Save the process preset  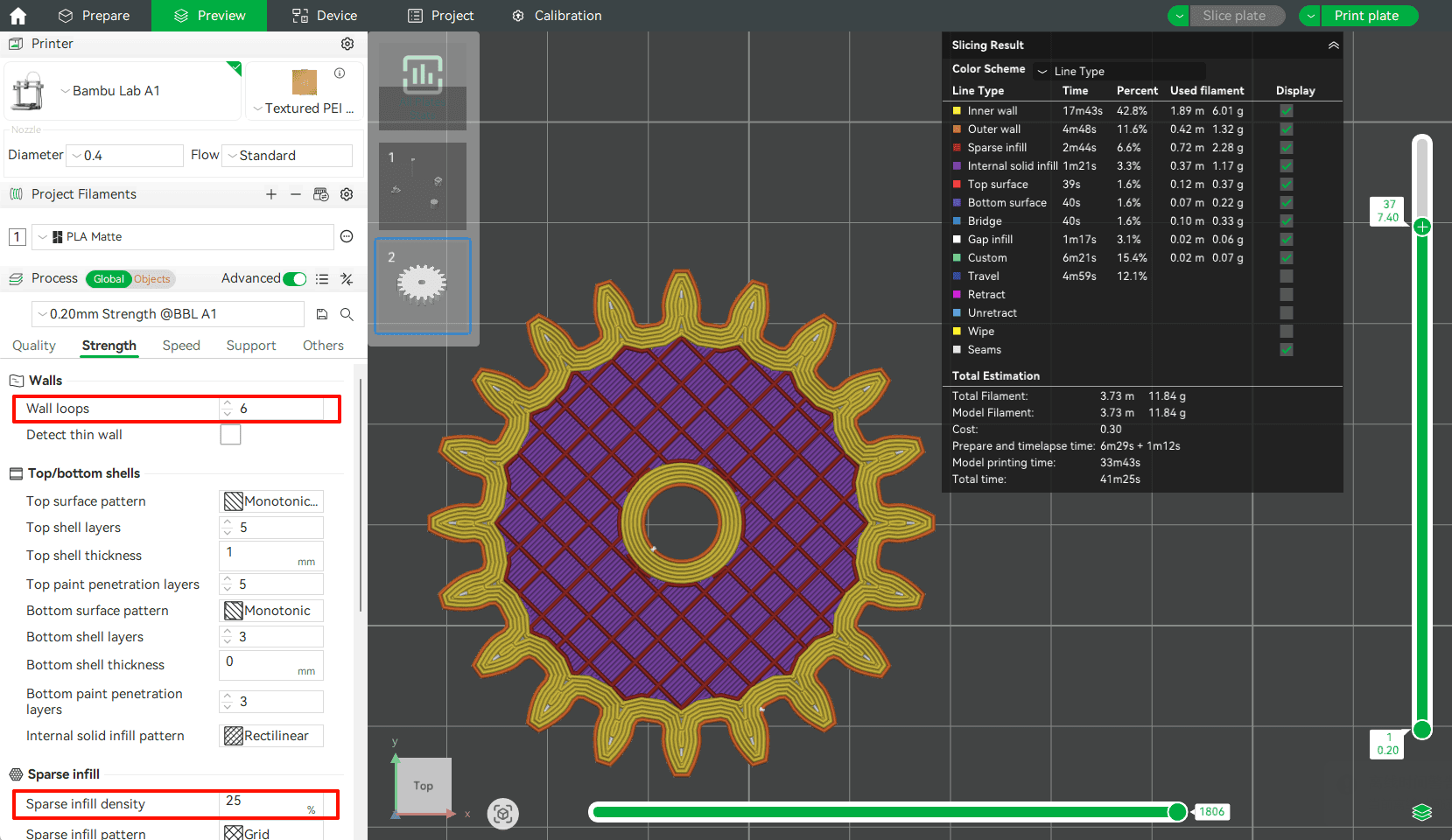322,314
